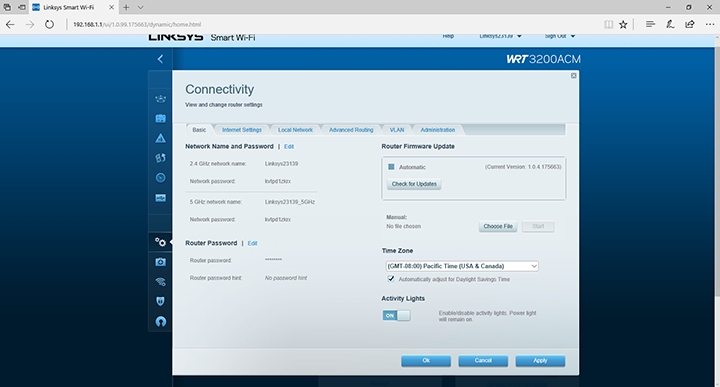Open the browser Hub icon
Image resolution: width=720 pixels, height=387 pixels.
tap(650, 24)
